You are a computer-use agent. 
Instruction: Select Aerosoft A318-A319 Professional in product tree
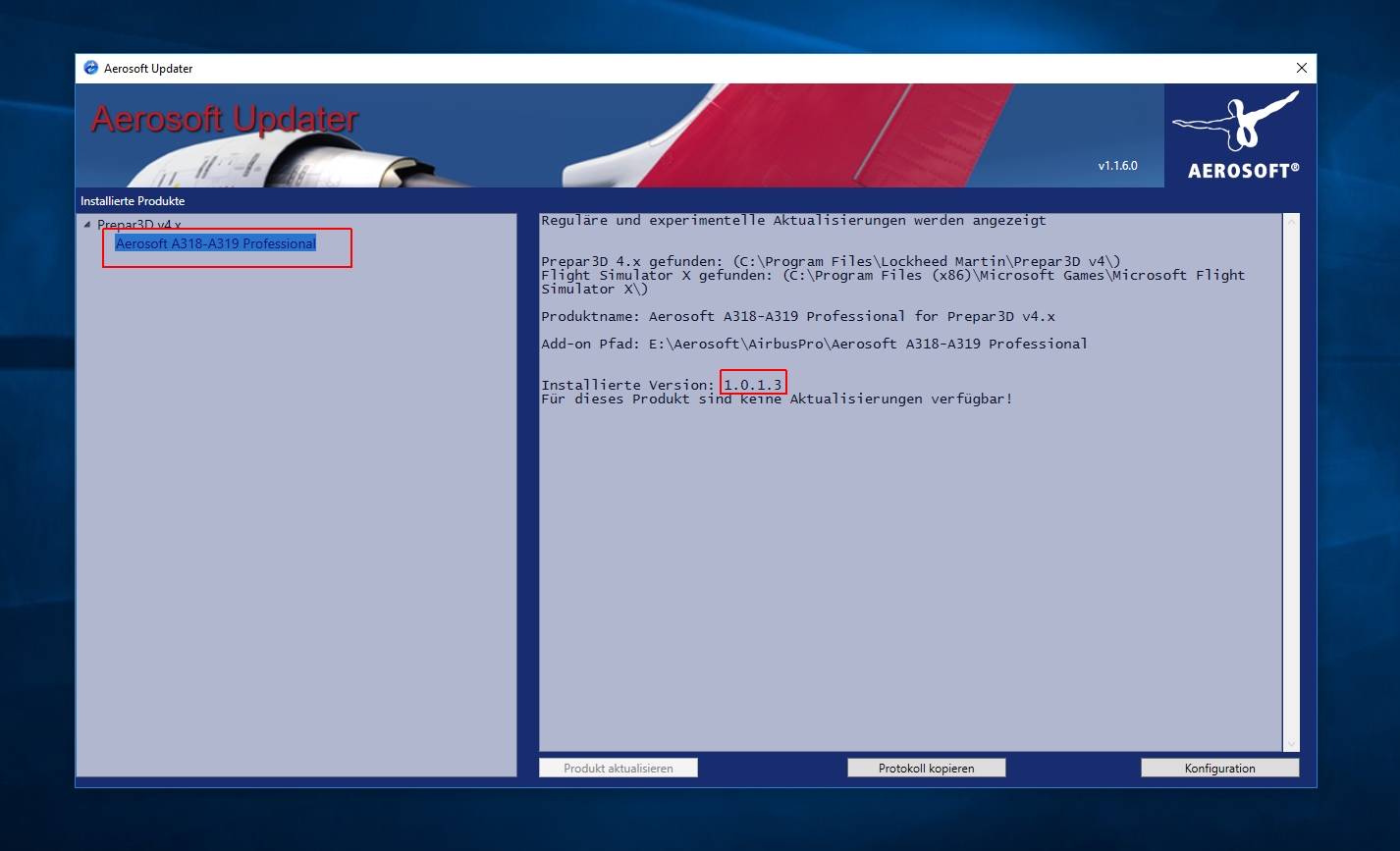pos(216,243)
